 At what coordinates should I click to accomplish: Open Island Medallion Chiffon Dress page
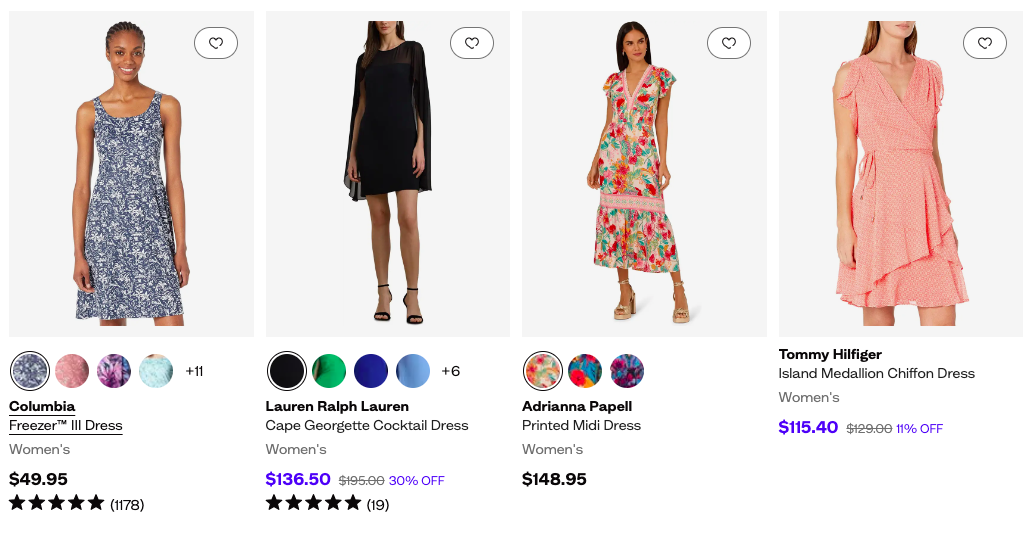(876, 374)
